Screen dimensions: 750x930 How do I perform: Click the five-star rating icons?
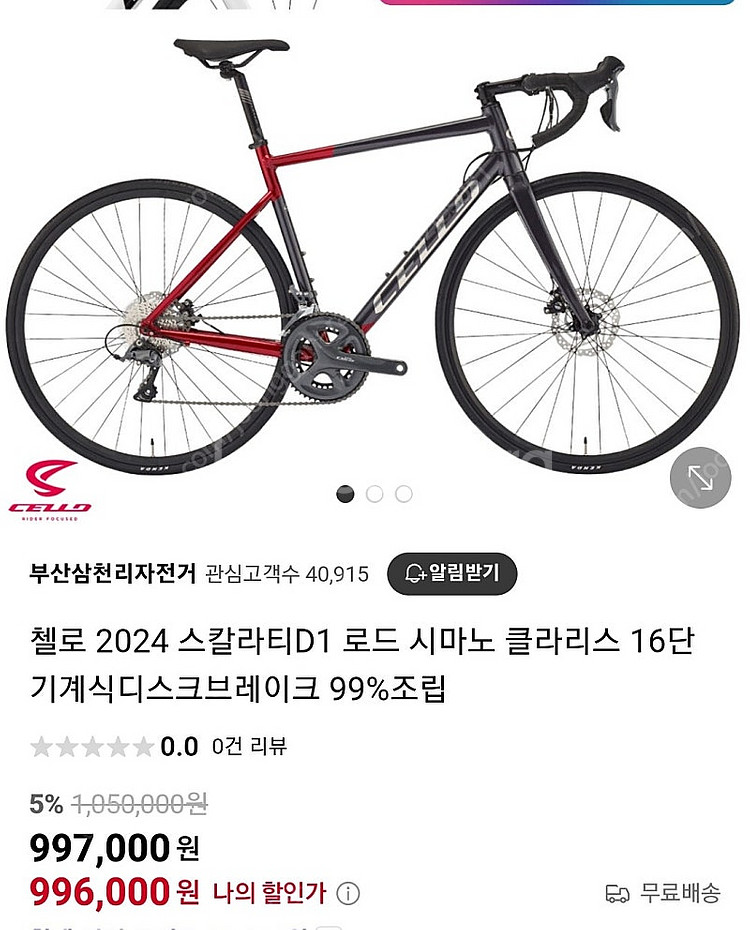(x=92, y=747)
